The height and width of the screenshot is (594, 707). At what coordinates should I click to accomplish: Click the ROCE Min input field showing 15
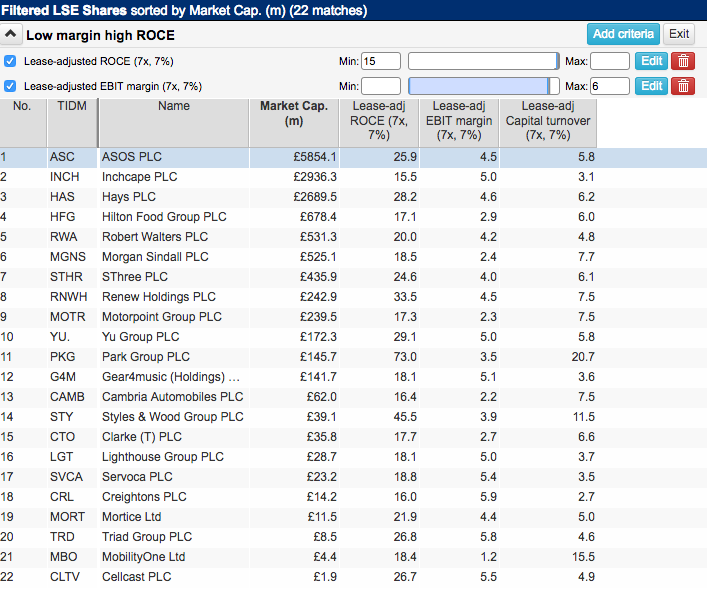(x=381, y=61)
